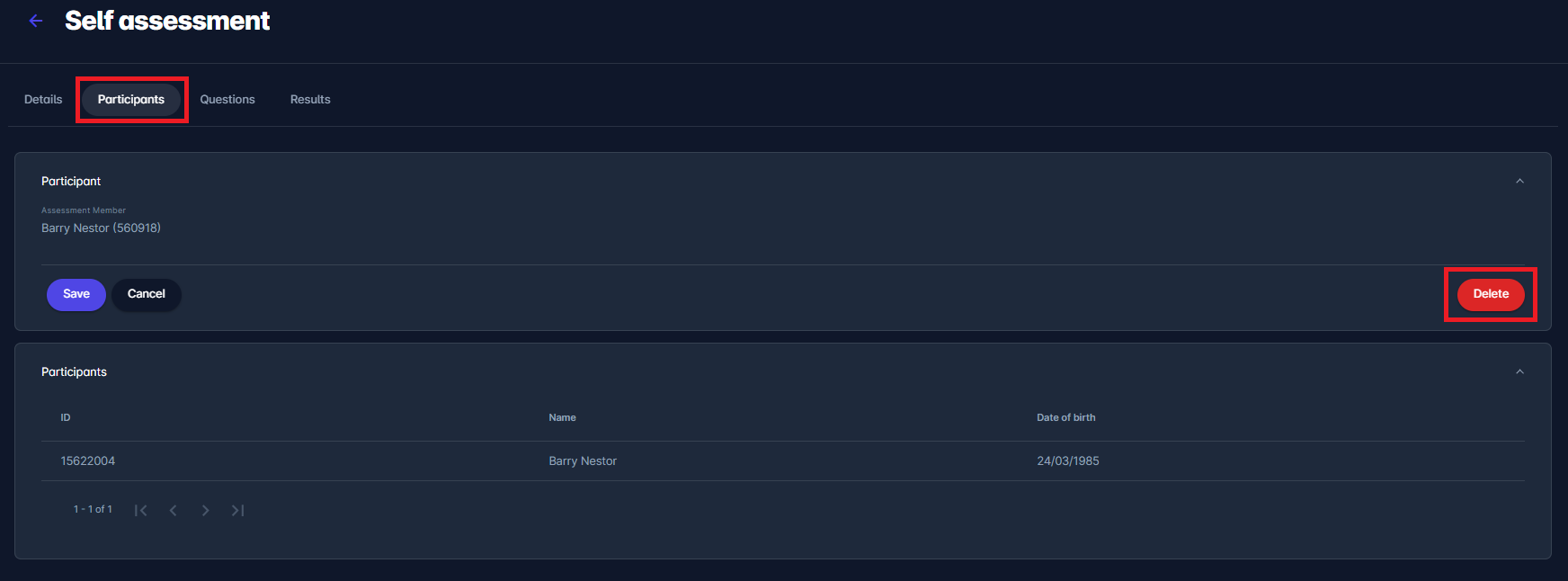Sort by the Name column header
Viewport: 1568px width, 581px height.
point(562,417)
